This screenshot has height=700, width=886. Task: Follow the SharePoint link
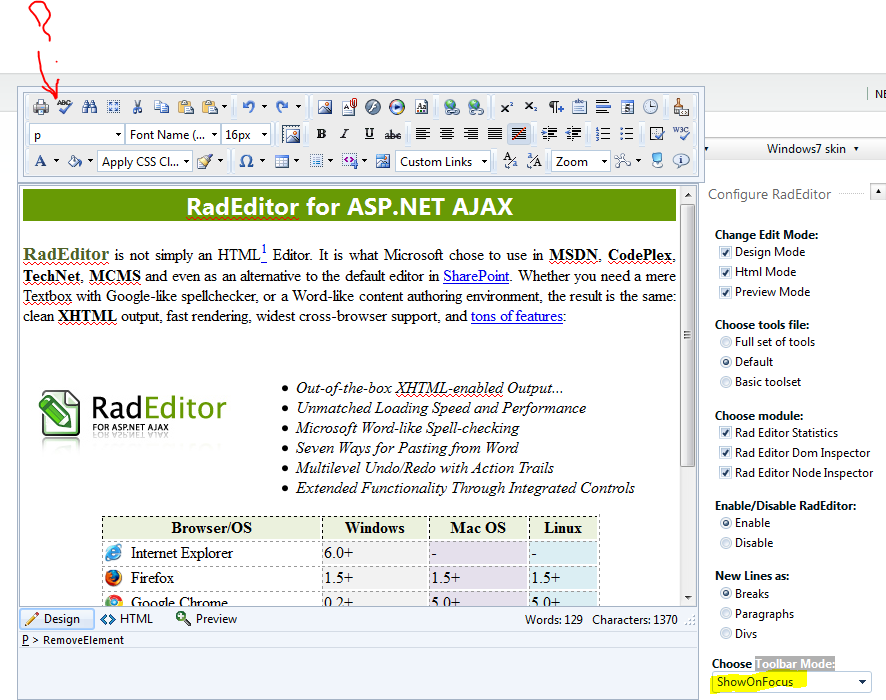(x=476, y=276)
